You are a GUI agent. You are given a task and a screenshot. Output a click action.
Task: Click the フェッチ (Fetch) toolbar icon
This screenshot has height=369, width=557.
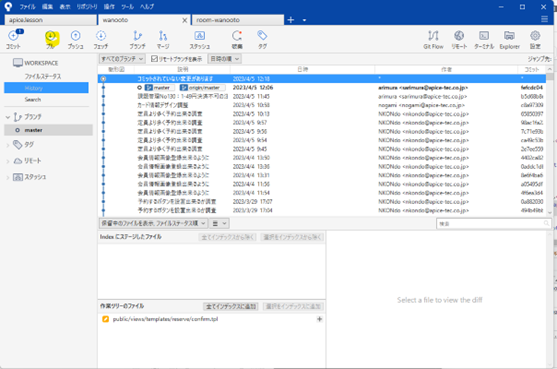(101, 39)
